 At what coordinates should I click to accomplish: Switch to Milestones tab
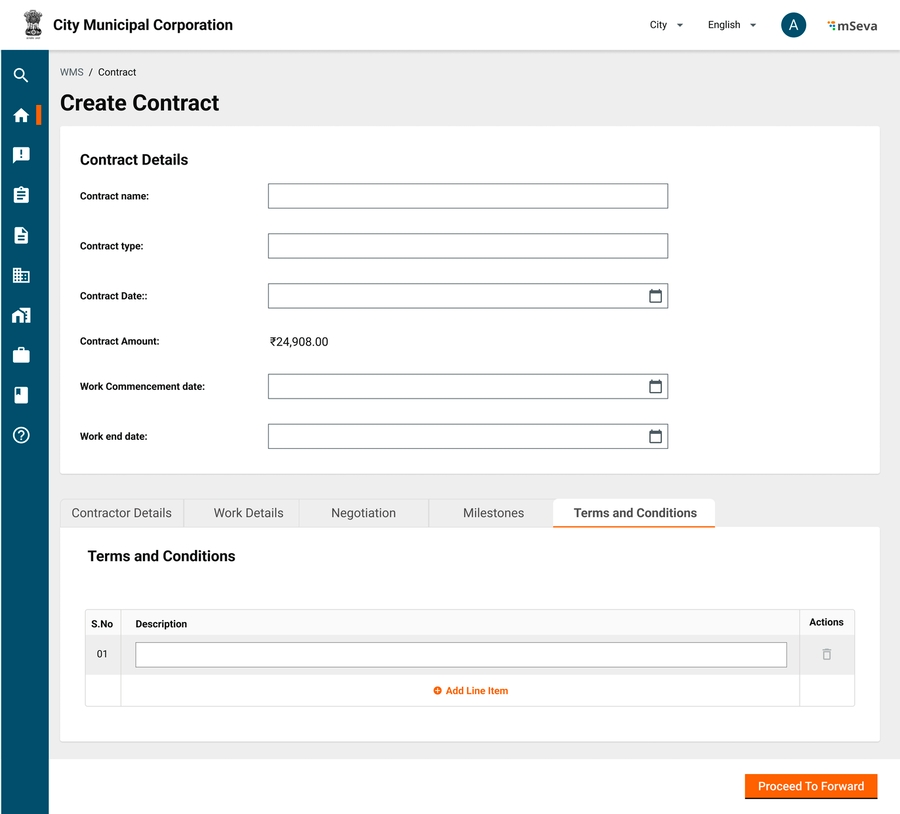pos(493,513)
